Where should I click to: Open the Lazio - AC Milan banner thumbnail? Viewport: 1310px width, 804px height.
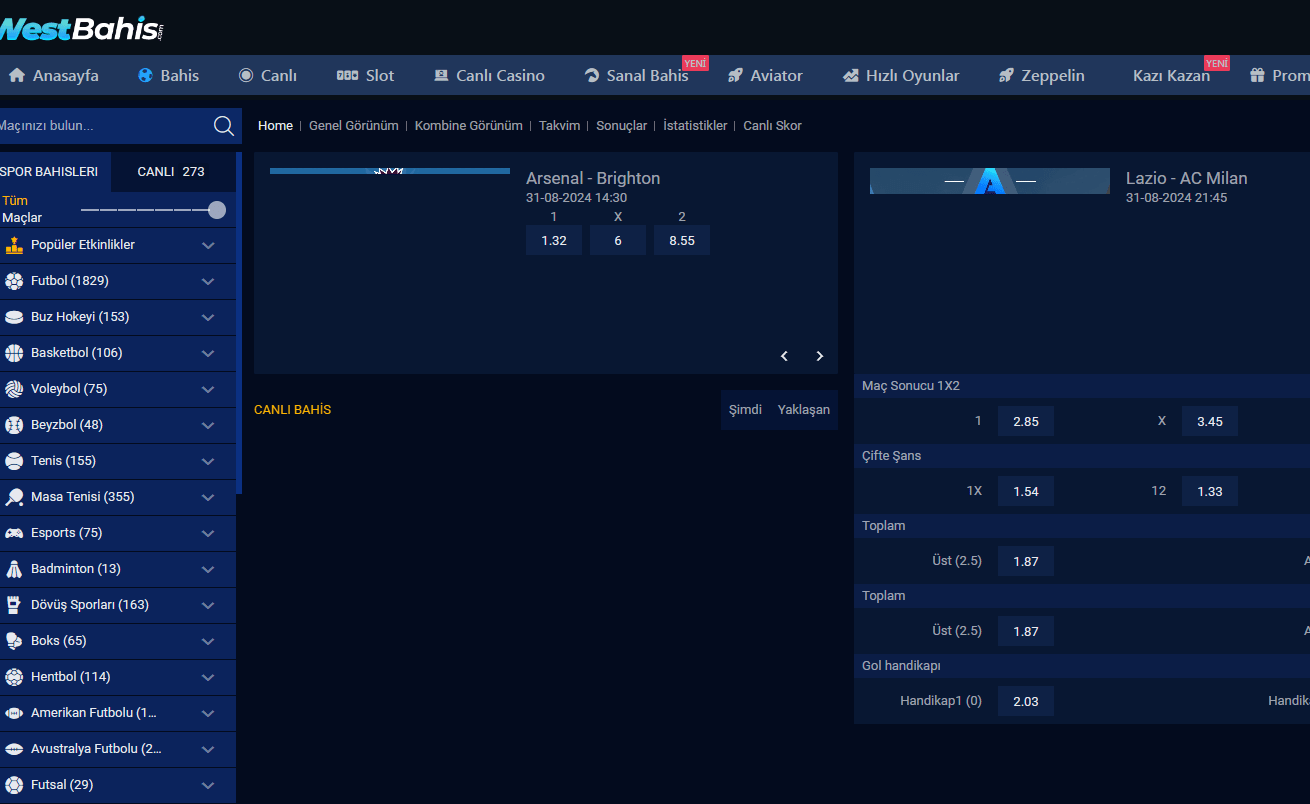coord(990,181)
